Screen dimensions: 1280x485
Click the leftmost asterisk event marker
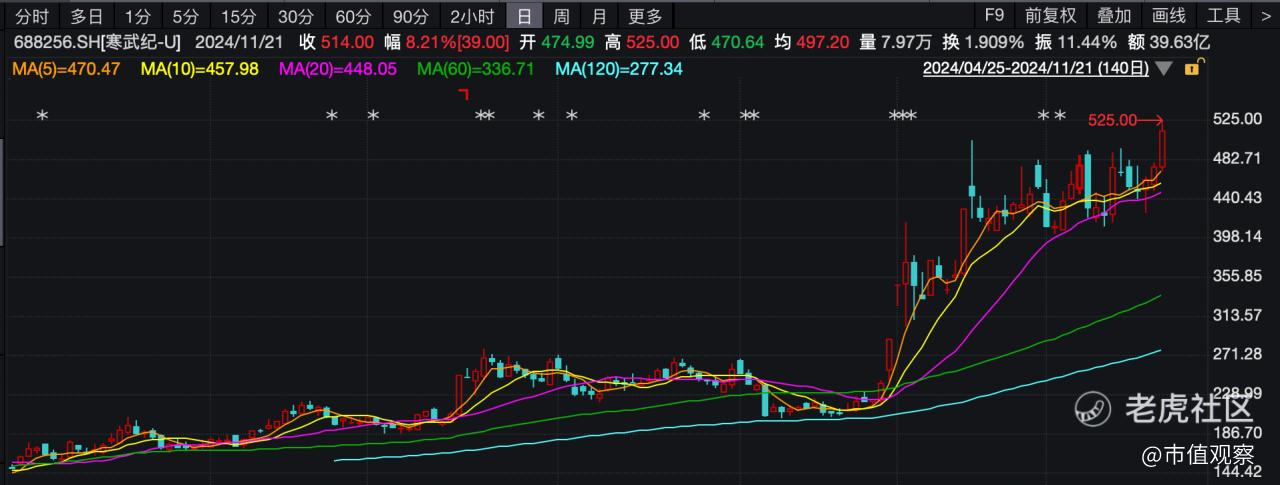coord(42,116)
